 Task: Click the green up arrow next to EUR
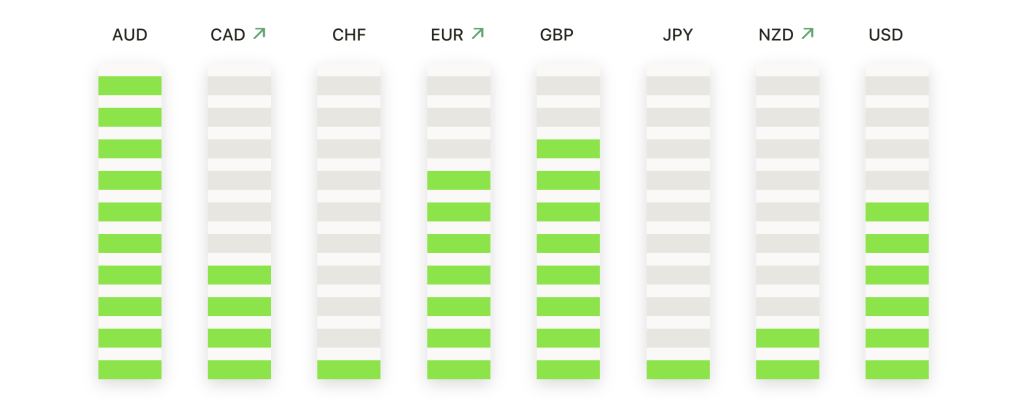point(477,33)
